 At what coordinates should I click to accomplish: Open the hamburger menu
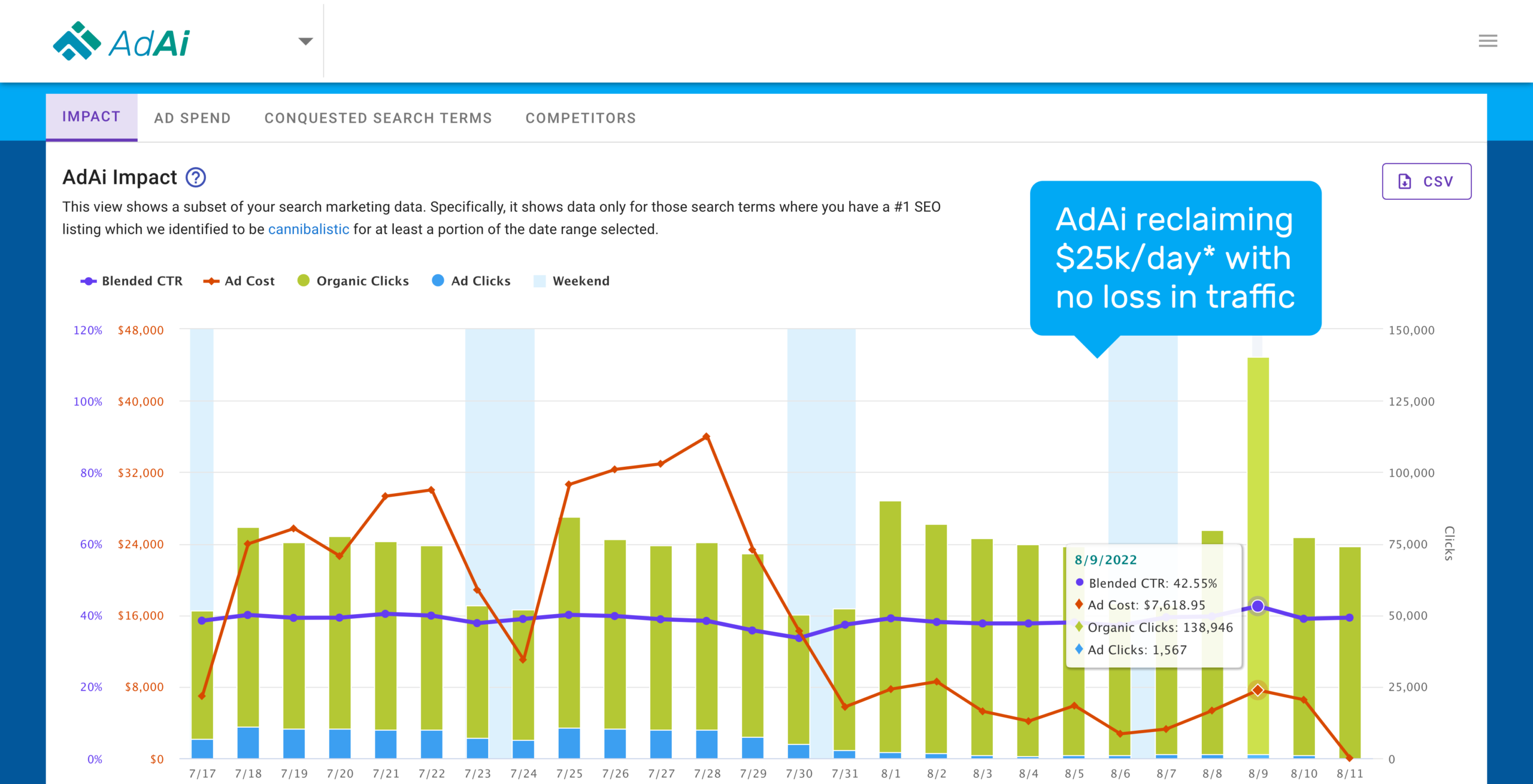pyautogui.click(x=1487, y=41)
